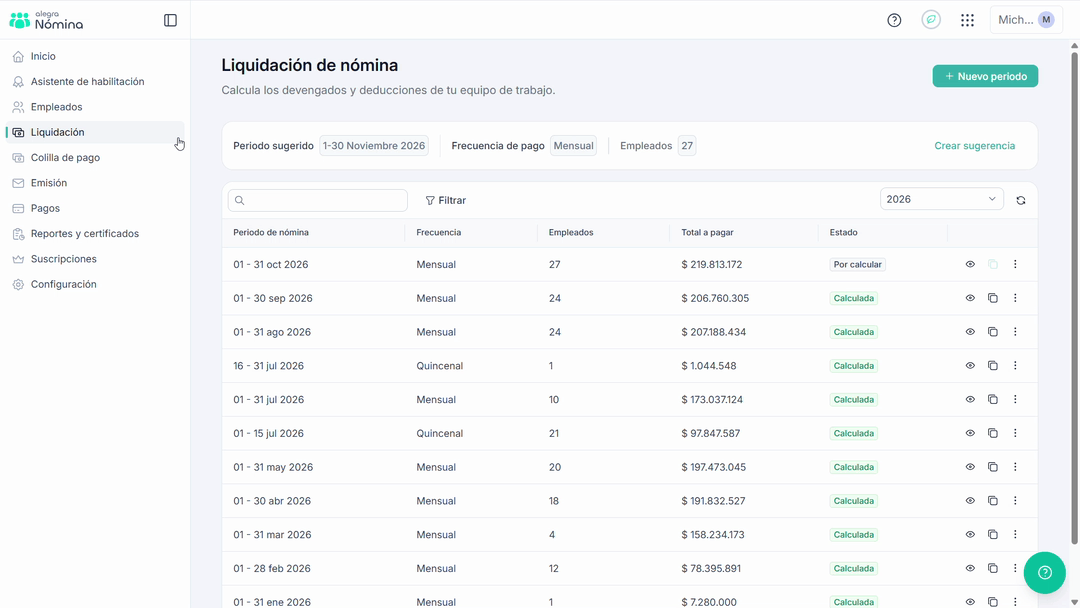The image size is (1080, 608).
Task: Open the user account menu Mich...
Action: pyautogui.click(x=1026, y=20)
